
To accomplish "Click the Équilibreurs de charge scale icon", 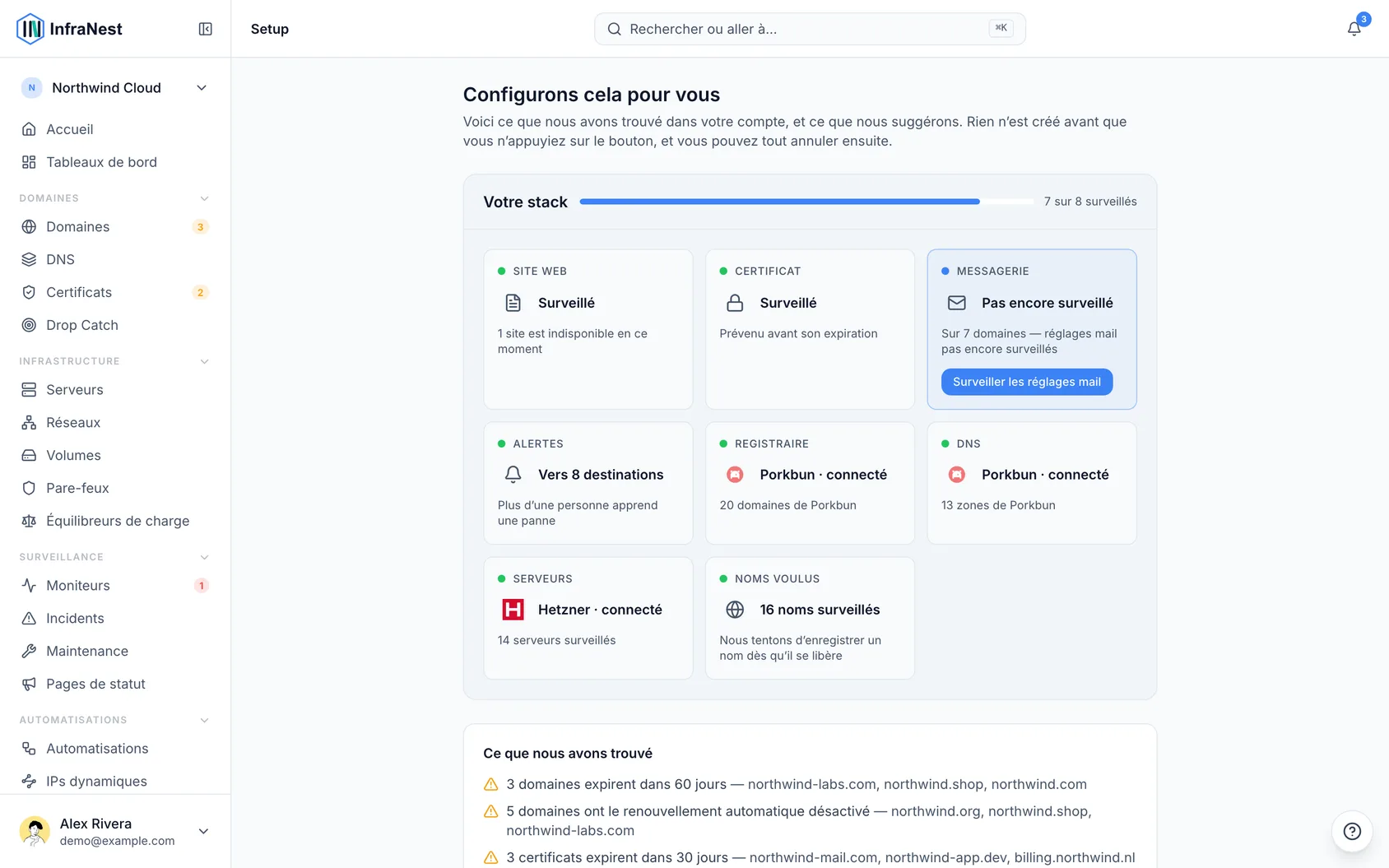I will (x=29, y=521).
